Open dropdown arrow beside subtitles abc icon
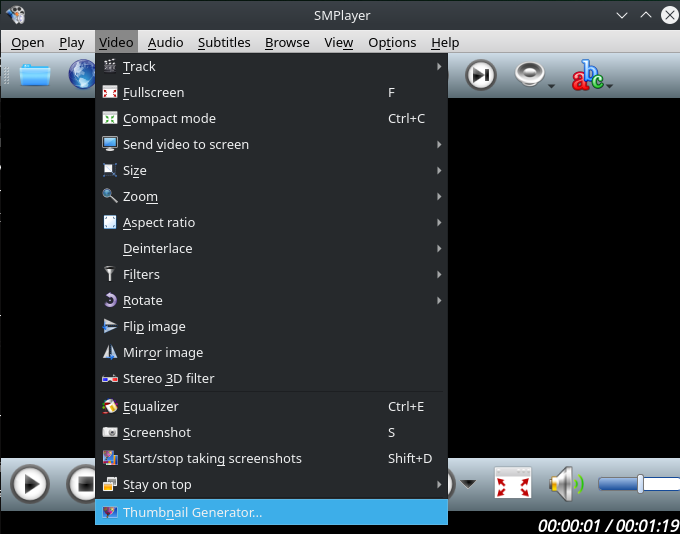 [x=609, y=86]
